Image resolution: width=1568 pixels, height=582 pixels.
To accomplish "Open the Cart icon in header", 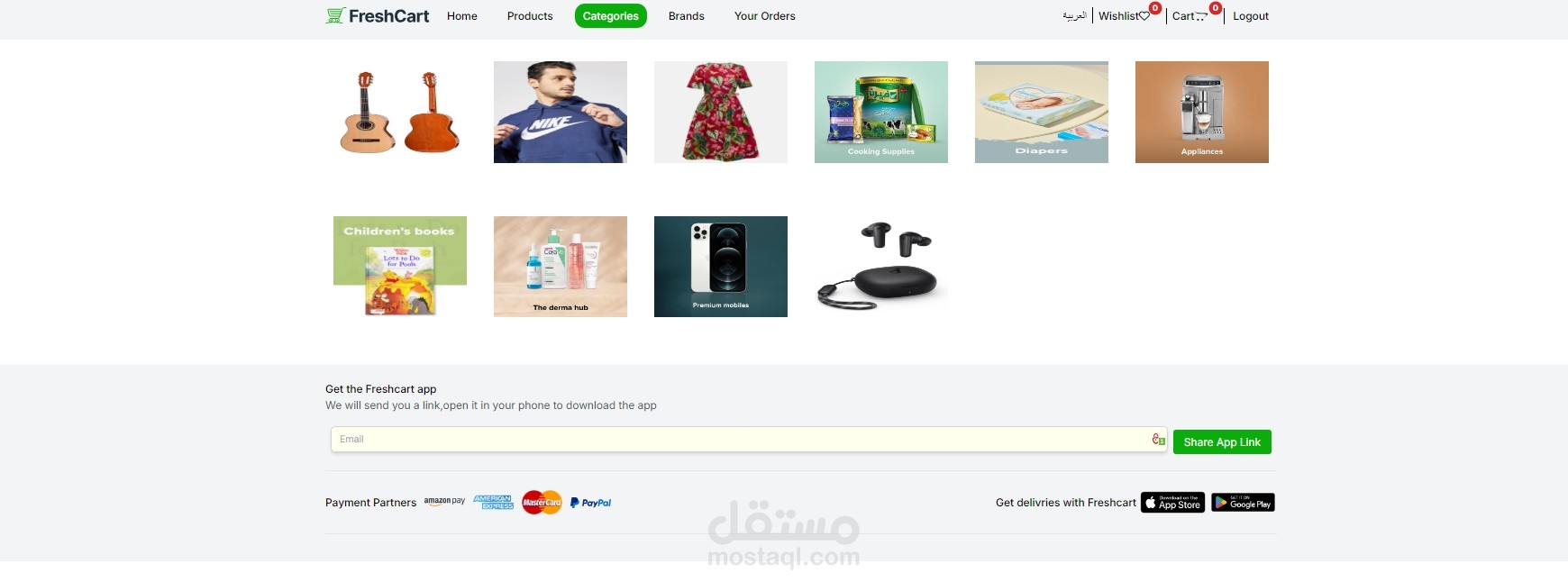I will [x=1201, y=16].
